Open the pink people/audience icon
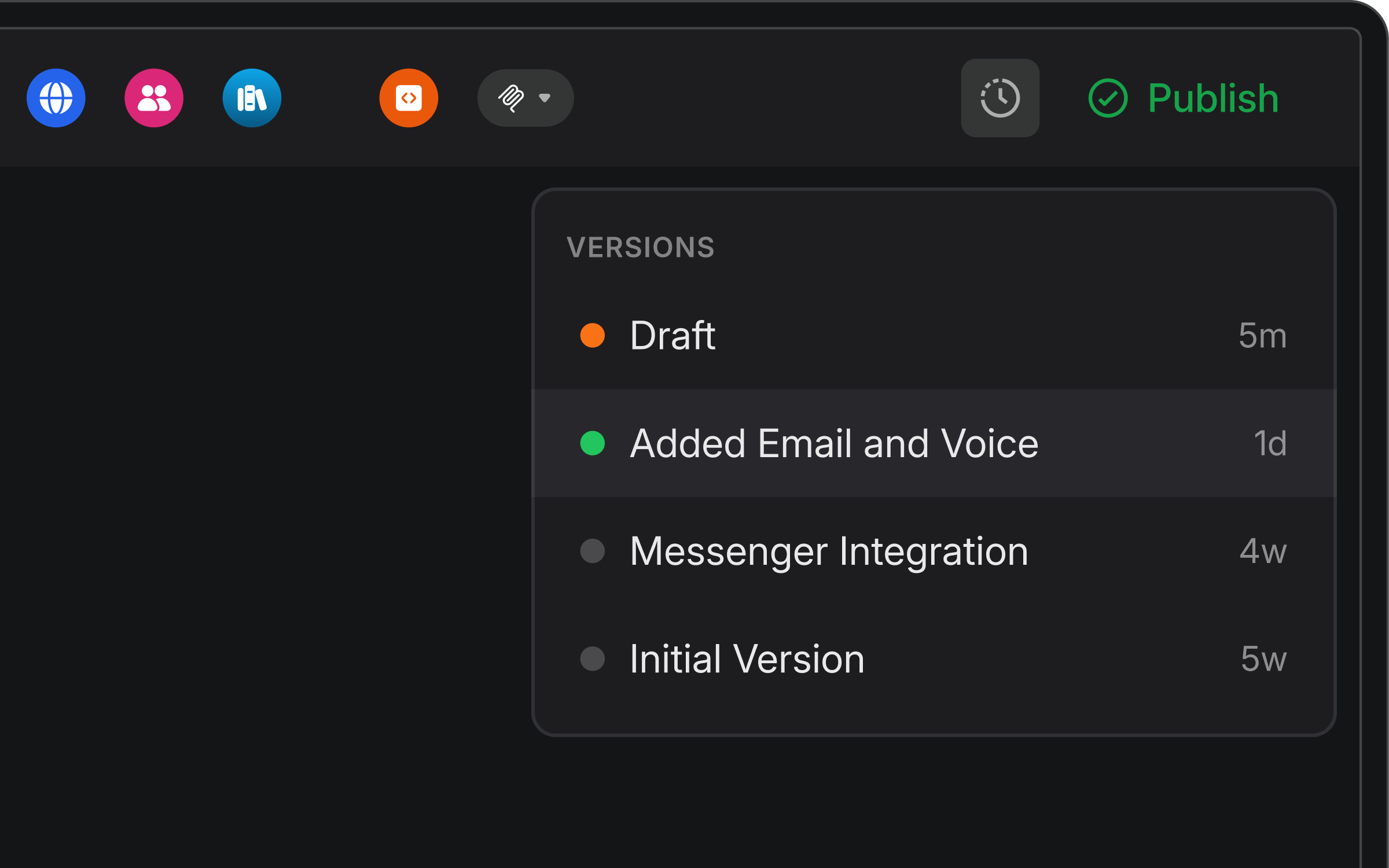Image resolution: width=1389 pixels, height=868 pixels. pos(153,98)
